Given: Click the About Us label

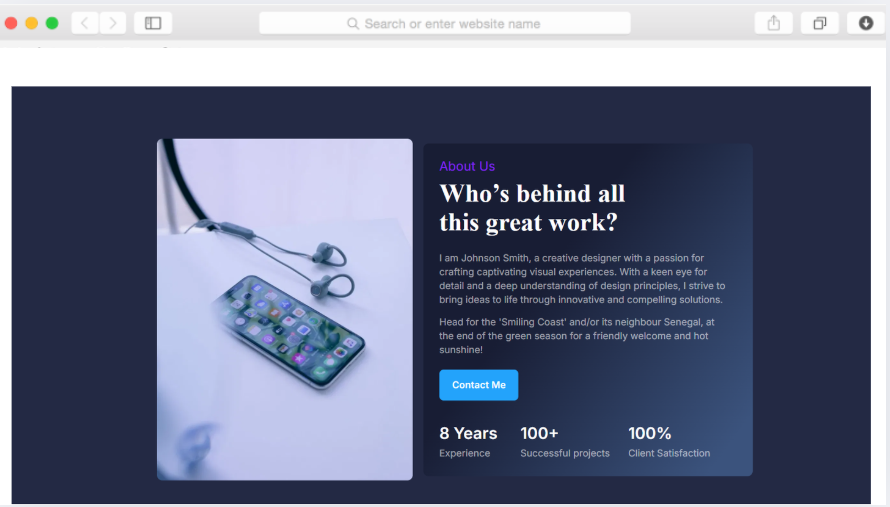Looking at the screenshot, I should tap(467, 166).
